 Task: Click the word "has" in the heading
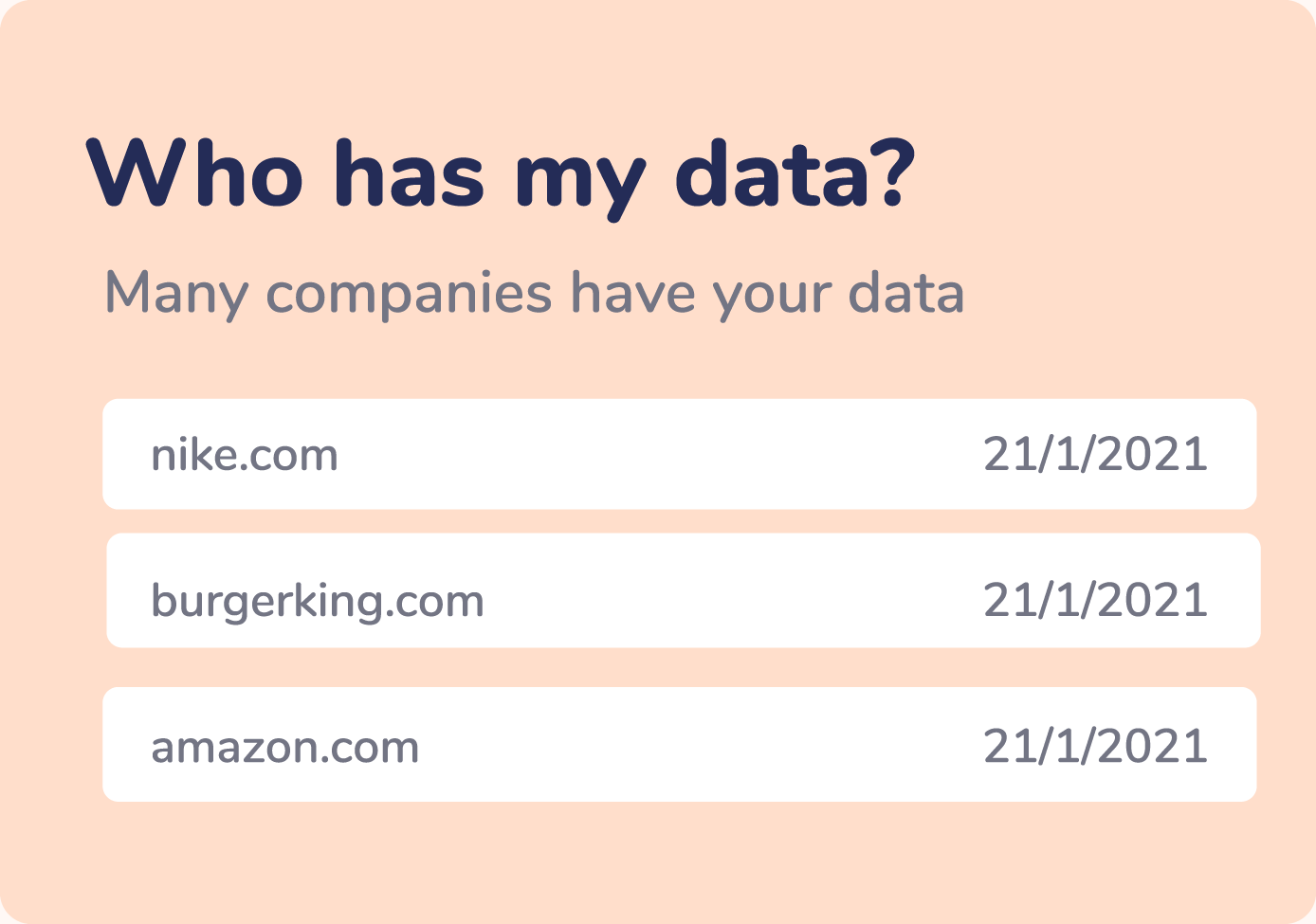click(410, 175)
